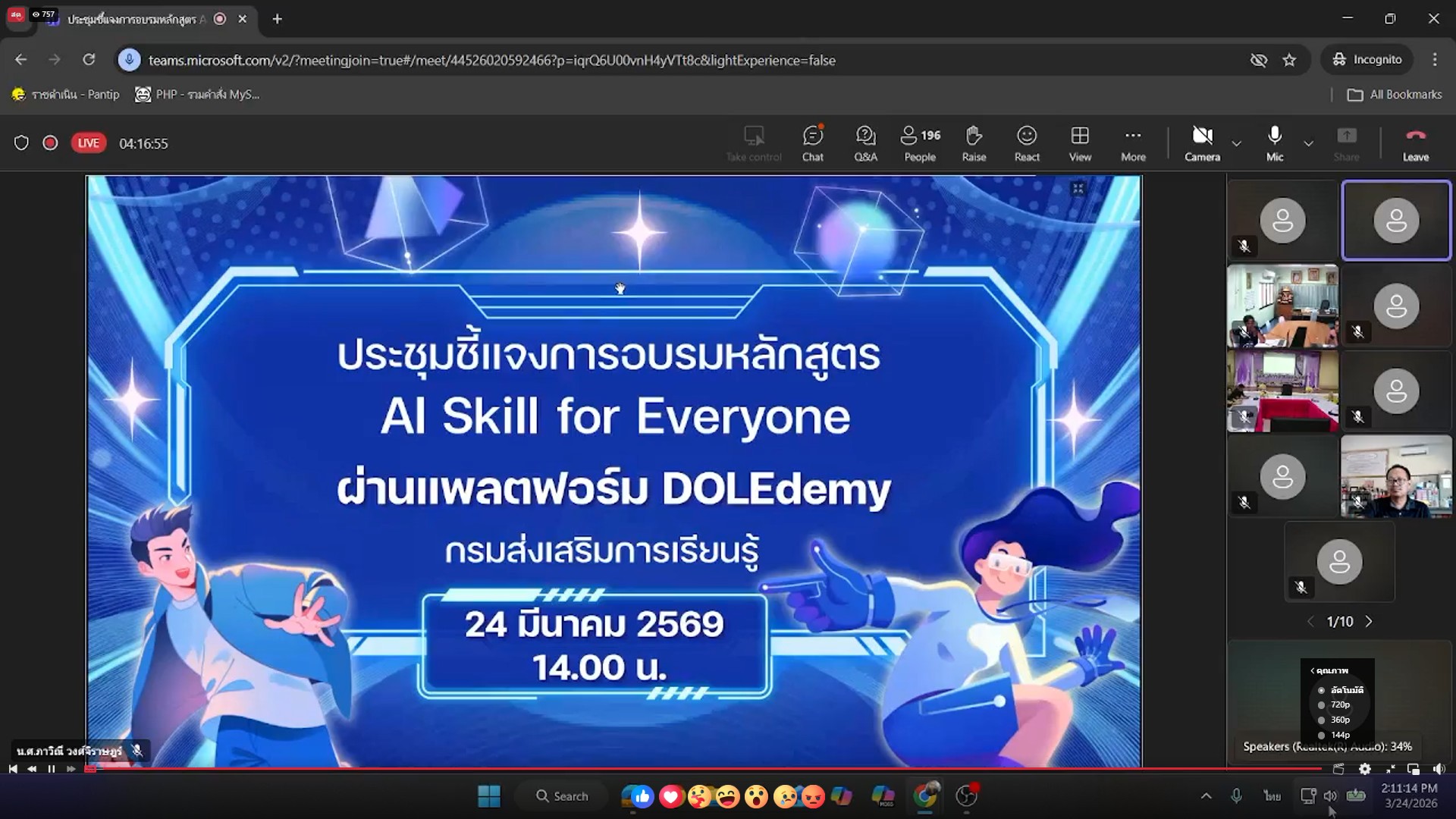Image resolution: width=1456 pixels, height=819 pixels.
Task: Go to next participant page arrow
Action: click(x=1369, y=622)
